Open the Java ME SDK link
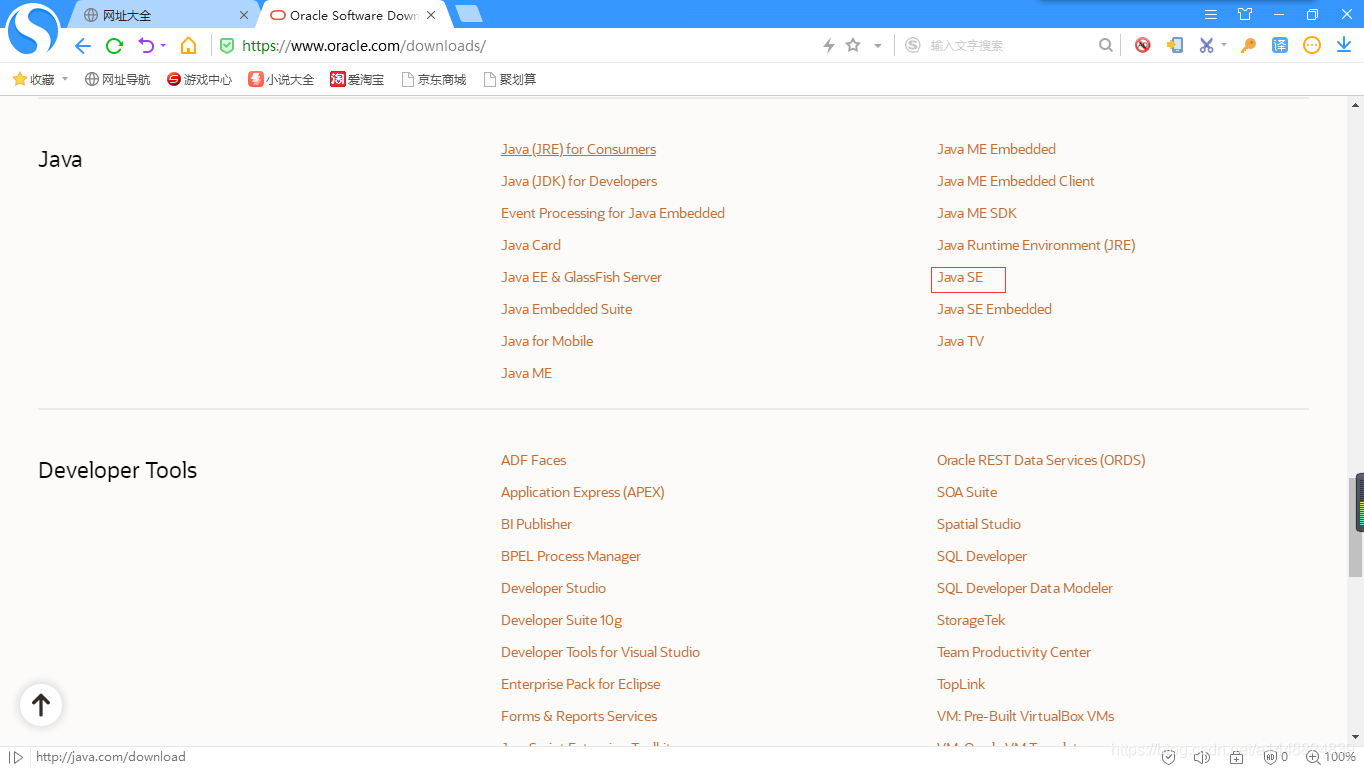Screen dimensions: 1364x768 (976, 213)
